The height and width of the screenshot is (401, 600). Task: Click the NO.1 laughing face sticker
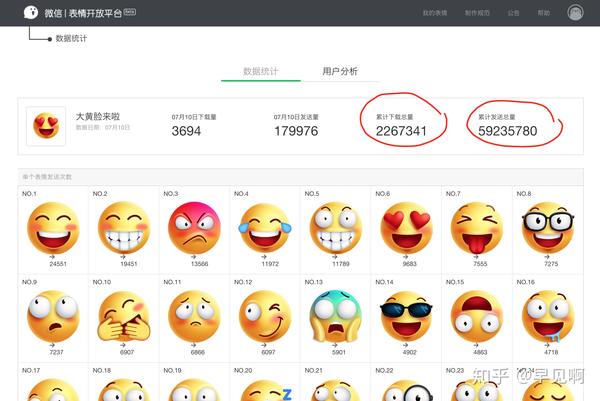pyautogui.click(x=53, y=228)
